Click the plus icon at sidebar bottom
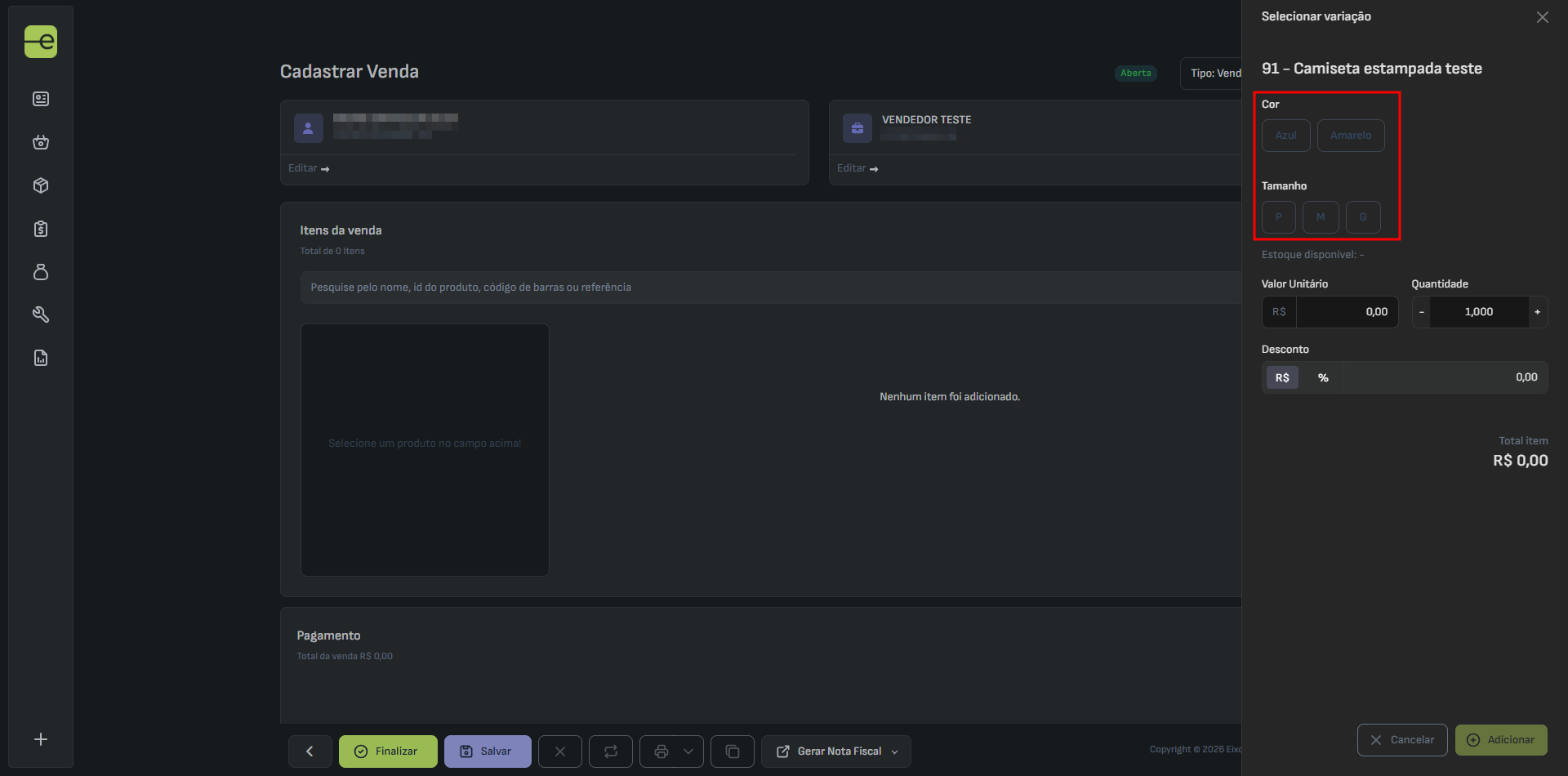Viewport: 1568px width, 776px height. (x=41, y=739)
